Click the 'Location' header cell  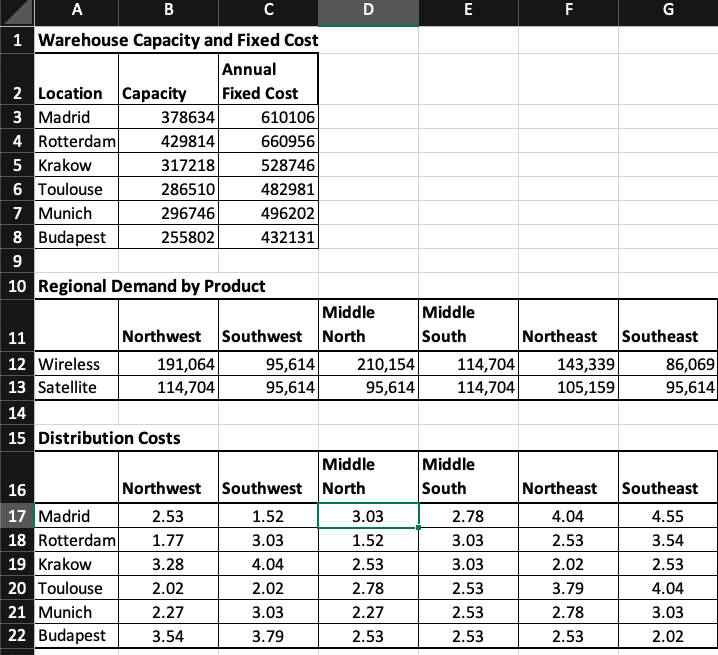76,80
